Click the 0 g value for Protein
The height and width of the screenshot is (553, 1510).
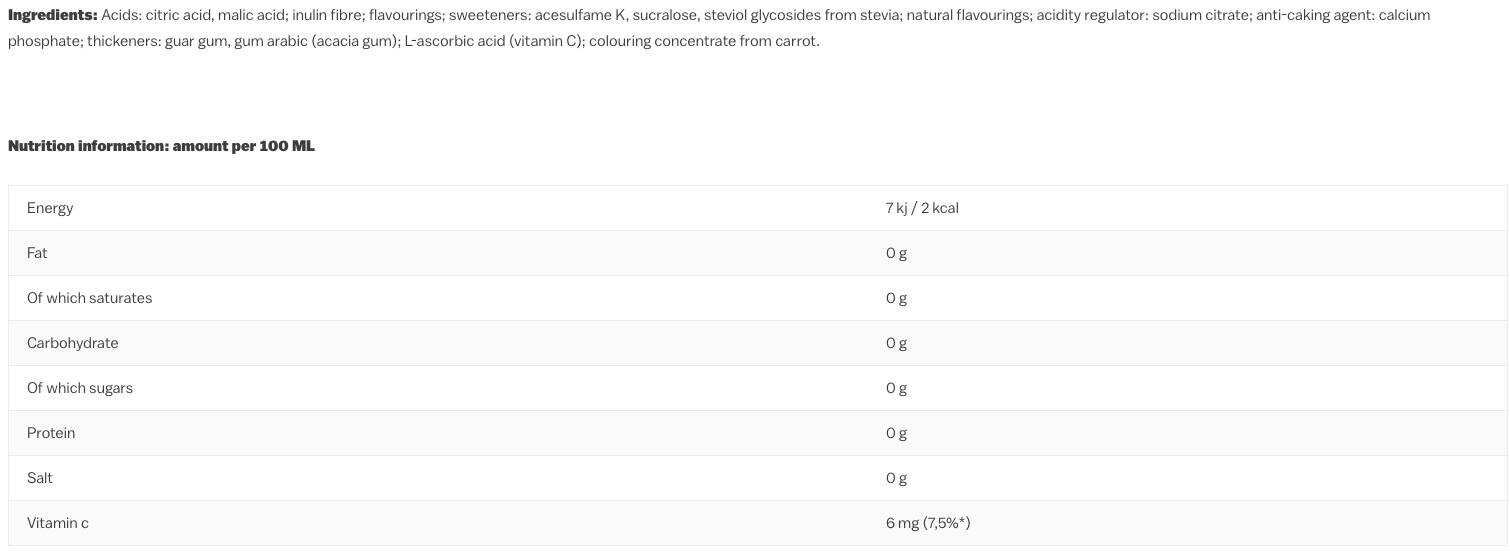point(896,433)
